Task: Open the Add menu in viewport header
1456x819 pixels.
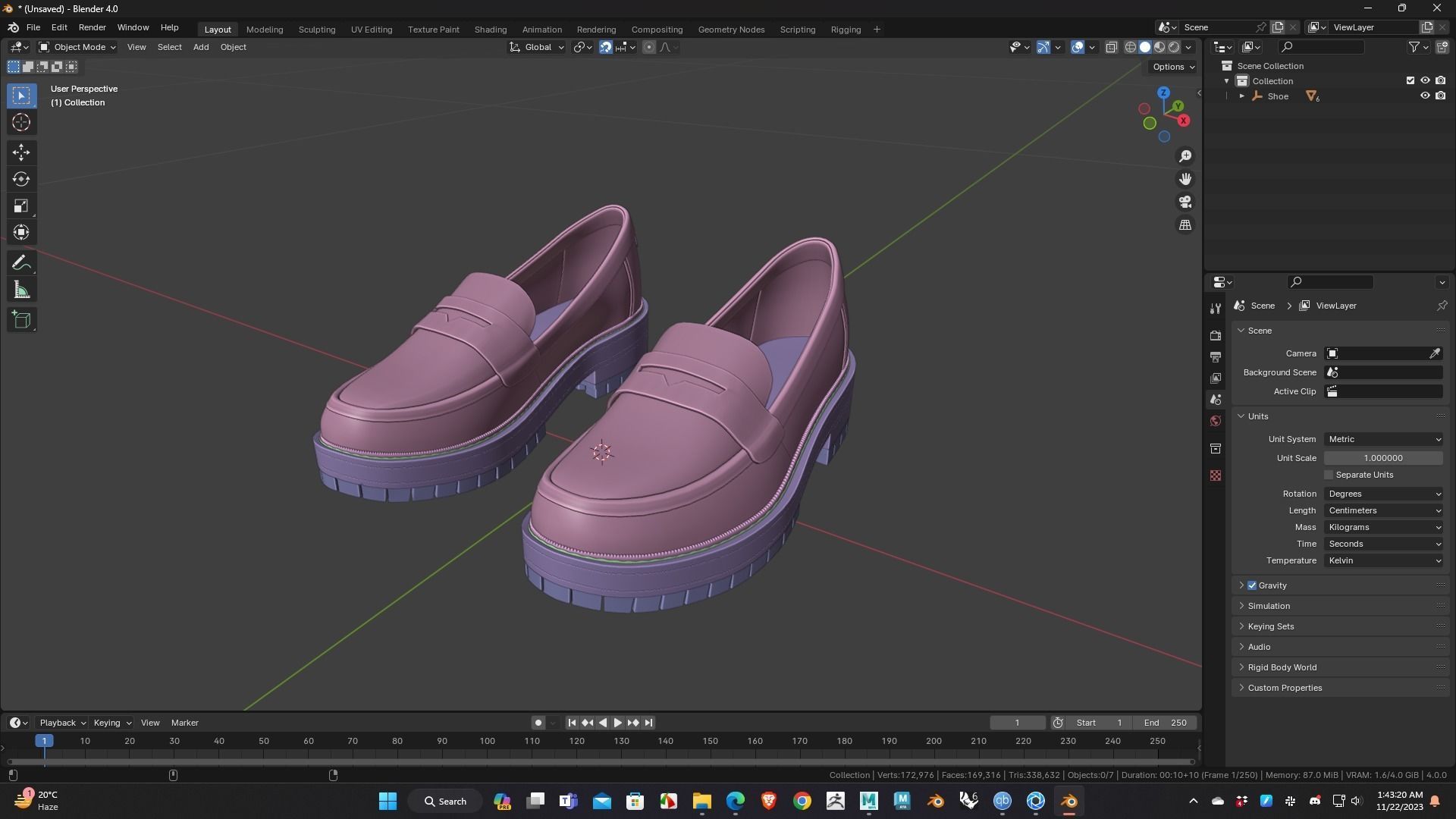Action: [x=201, y=47]
